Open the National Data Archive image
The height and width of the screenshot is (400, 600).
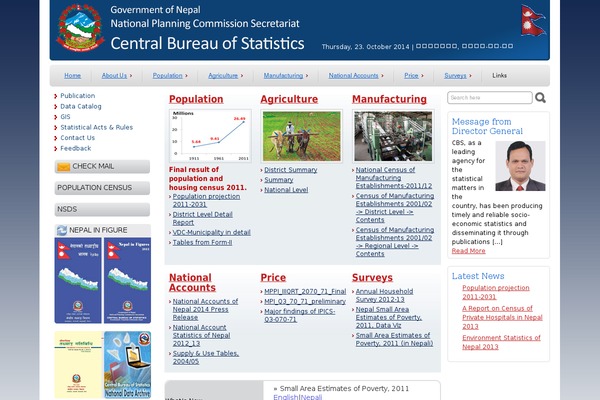point(127,365)
